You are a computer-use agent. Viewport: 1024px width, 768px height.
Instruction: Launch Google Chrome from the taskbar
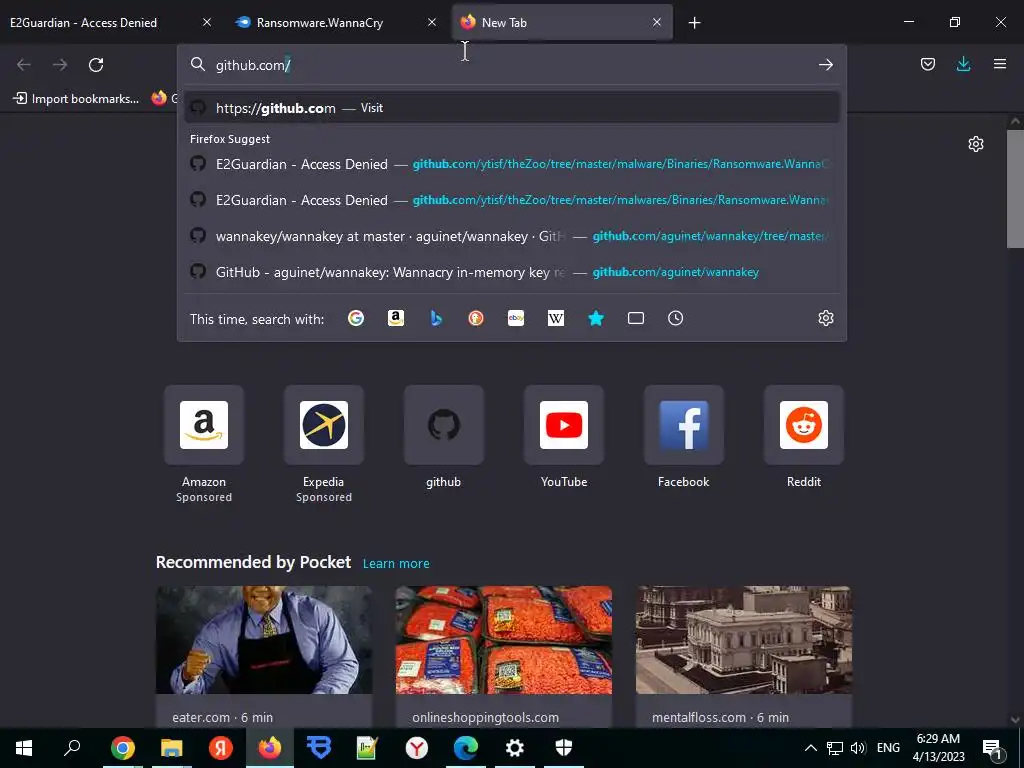(x=122, y=748)
